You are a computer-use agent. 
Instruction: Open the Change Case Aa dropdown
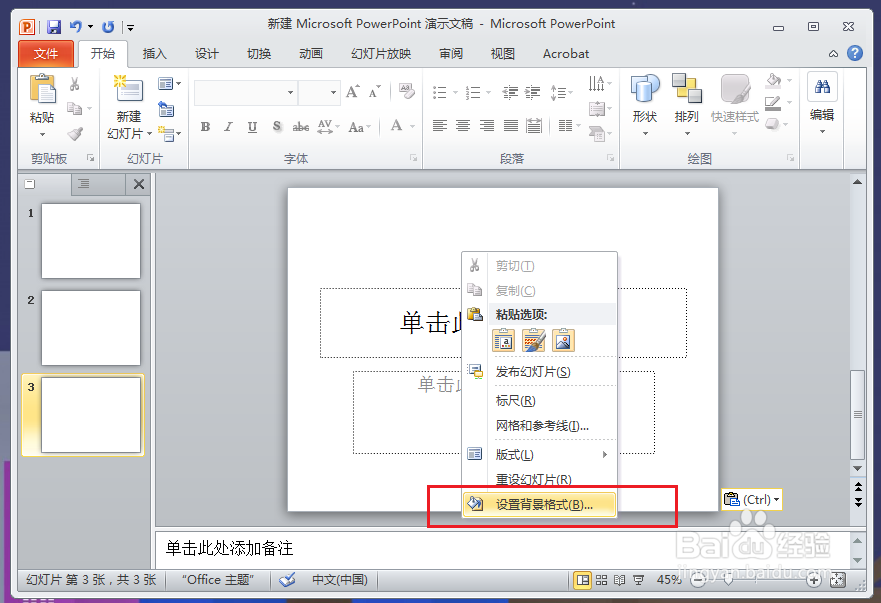click(x=359, y=127)
